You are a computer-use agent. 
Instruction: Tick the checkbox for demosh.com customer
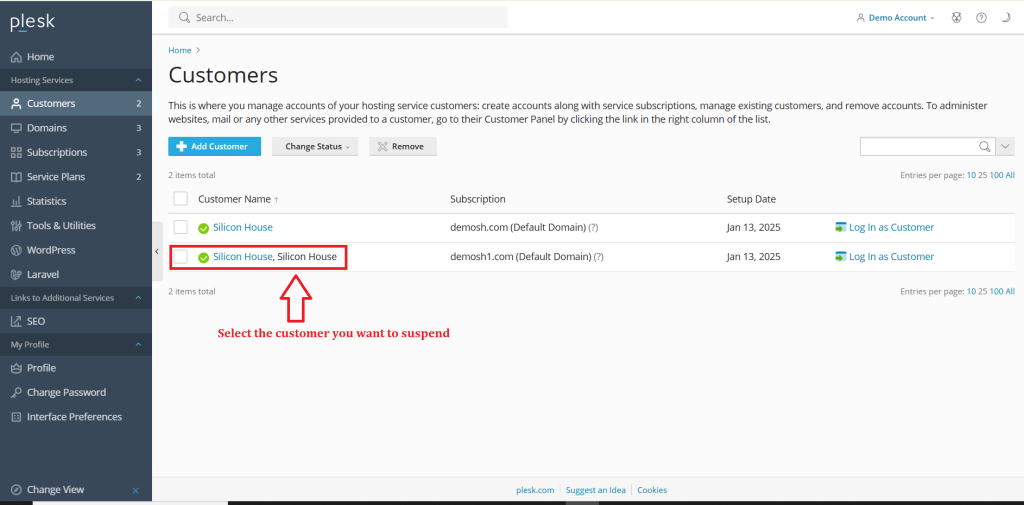(x=181, y=227)
